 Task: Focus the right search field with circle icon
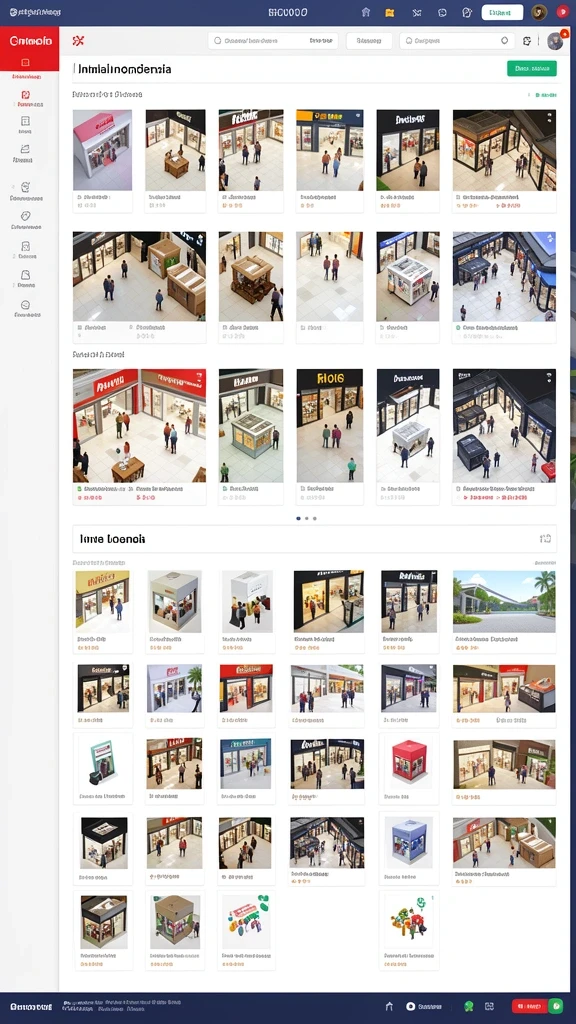point(457,40)
